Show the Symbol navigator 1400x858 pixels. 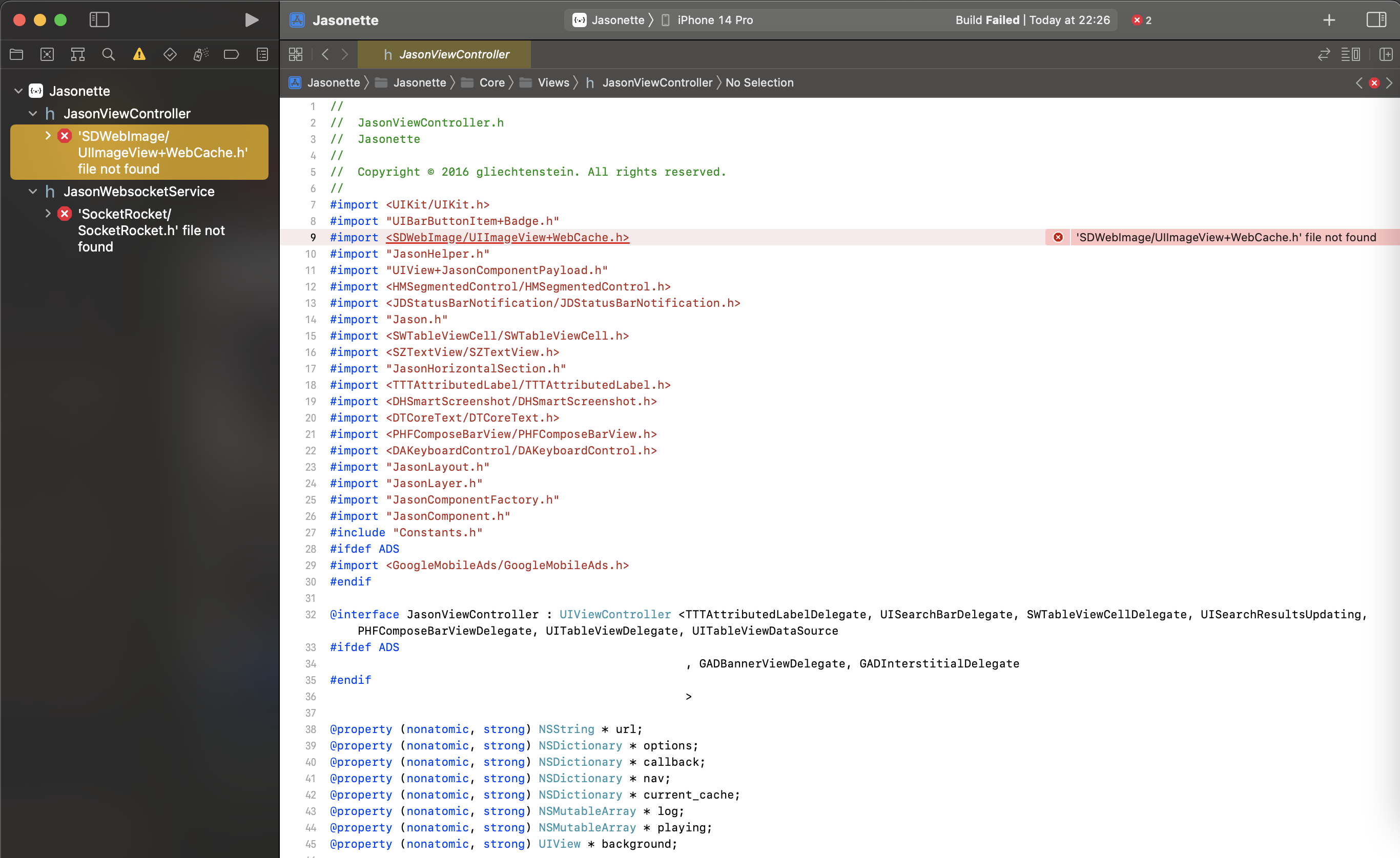click(78, 54)
